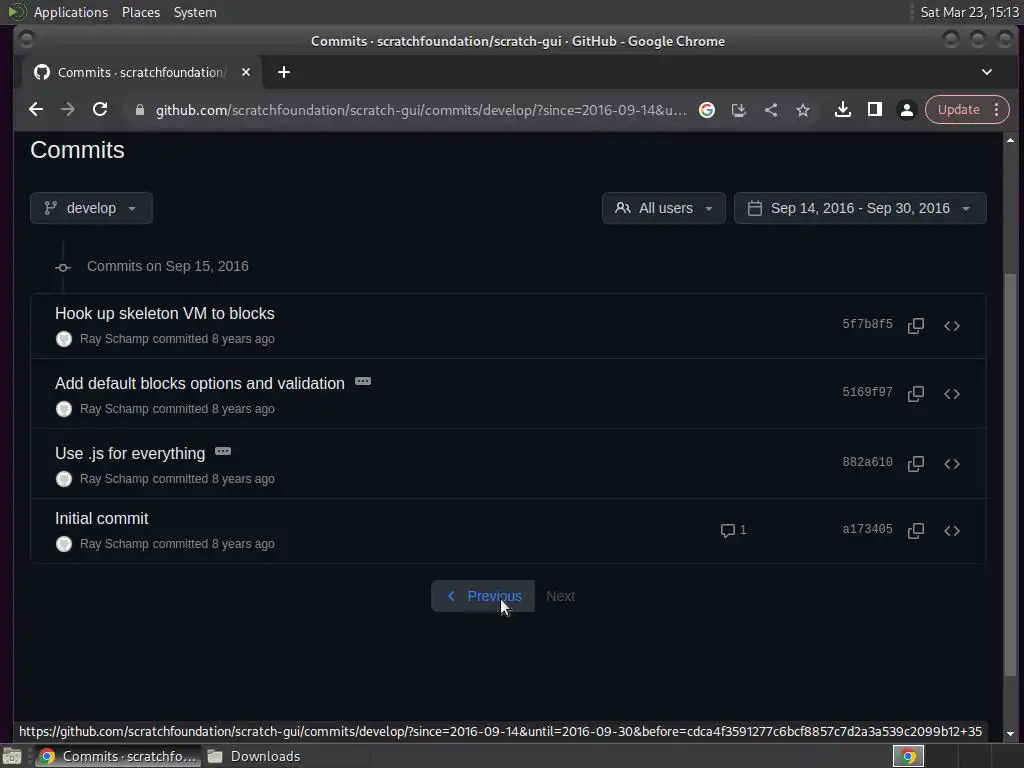The width and height of the screenshot is (1024, 768).
Task: Copy full SHA for commit 5169f97
Action: [x=916, y=393]
